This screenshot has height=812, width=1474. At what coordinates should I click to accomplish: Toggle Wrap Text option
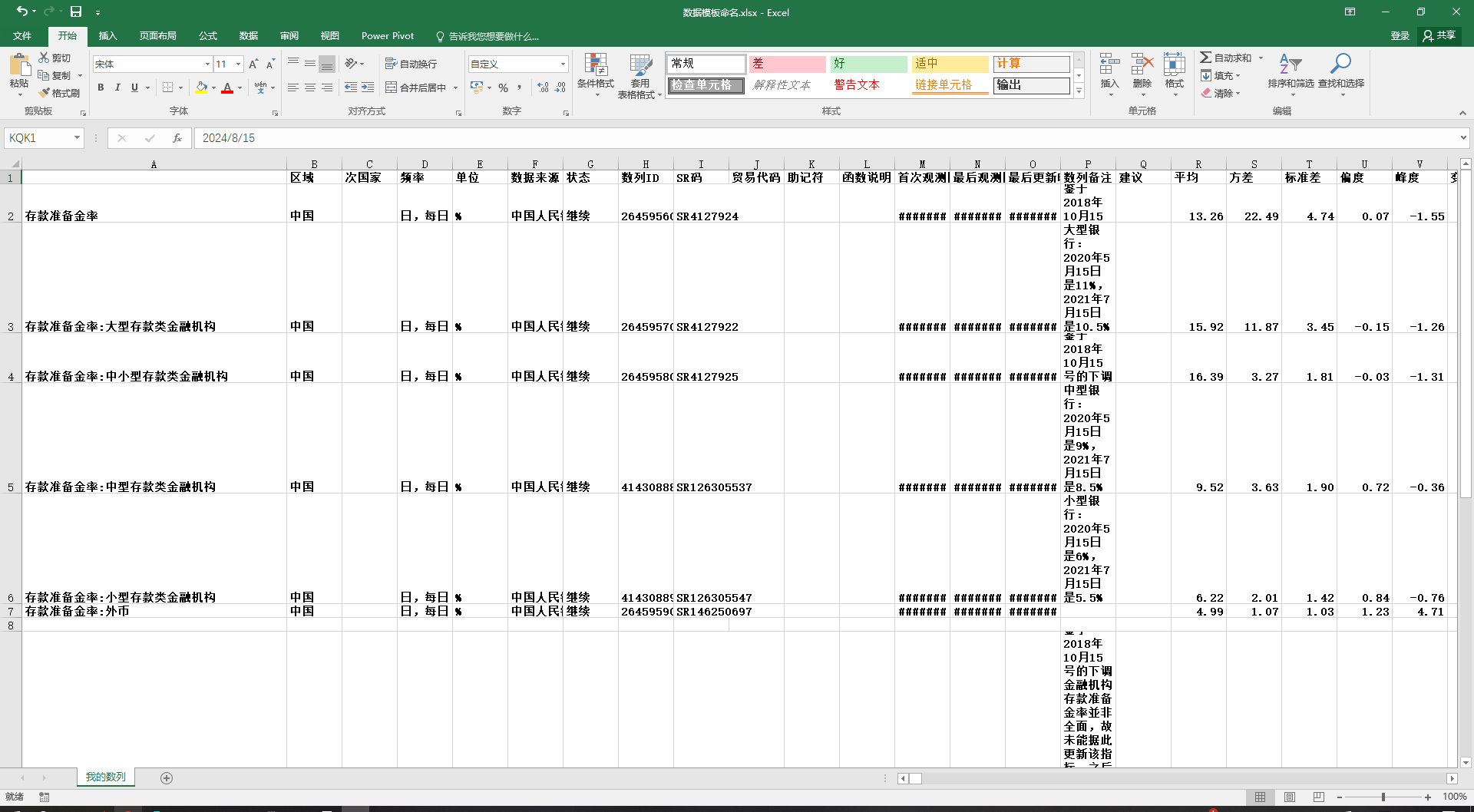tap(411, 64)
